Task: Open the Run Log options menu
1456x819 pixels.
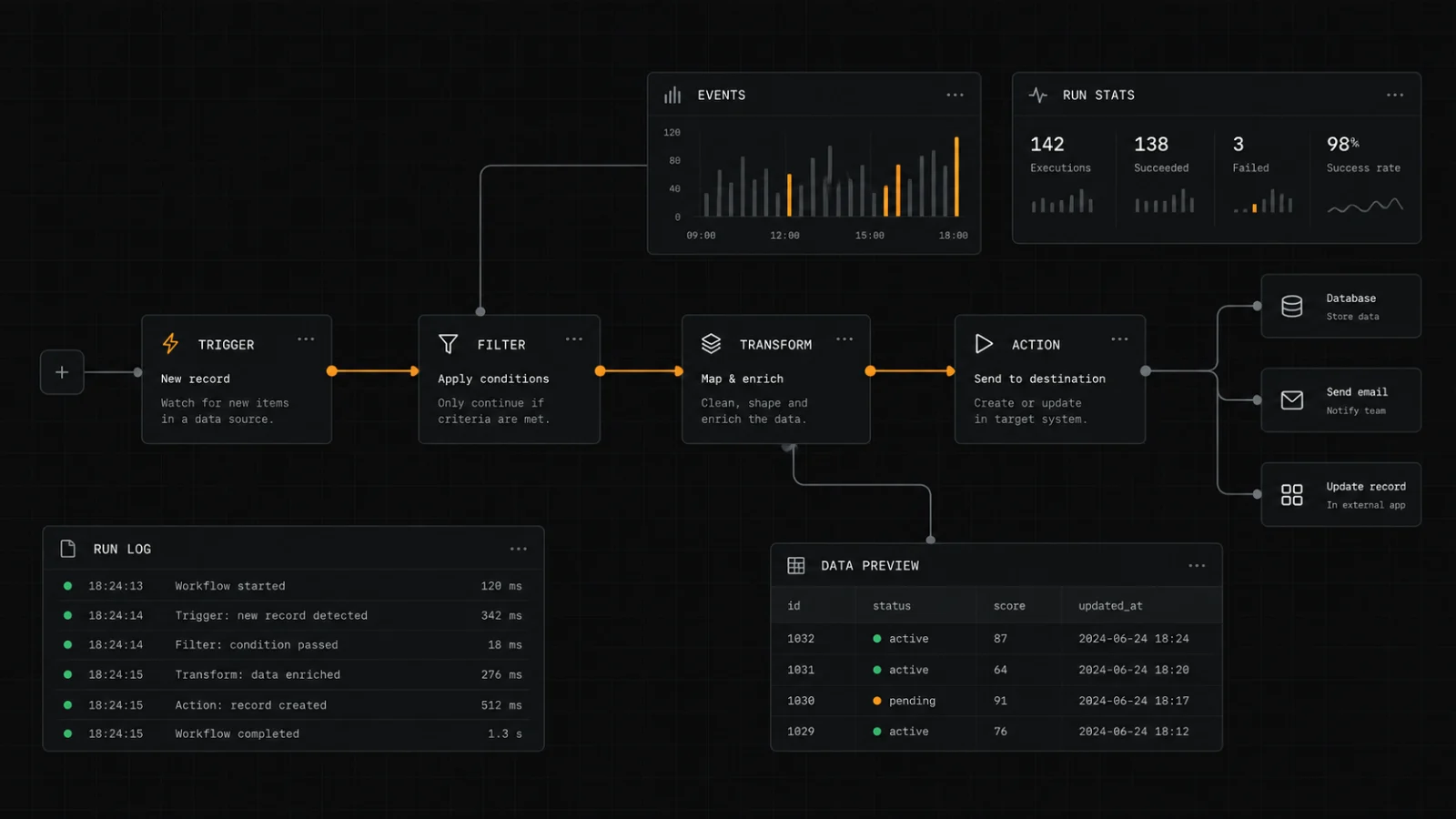Action: [519, 549]
